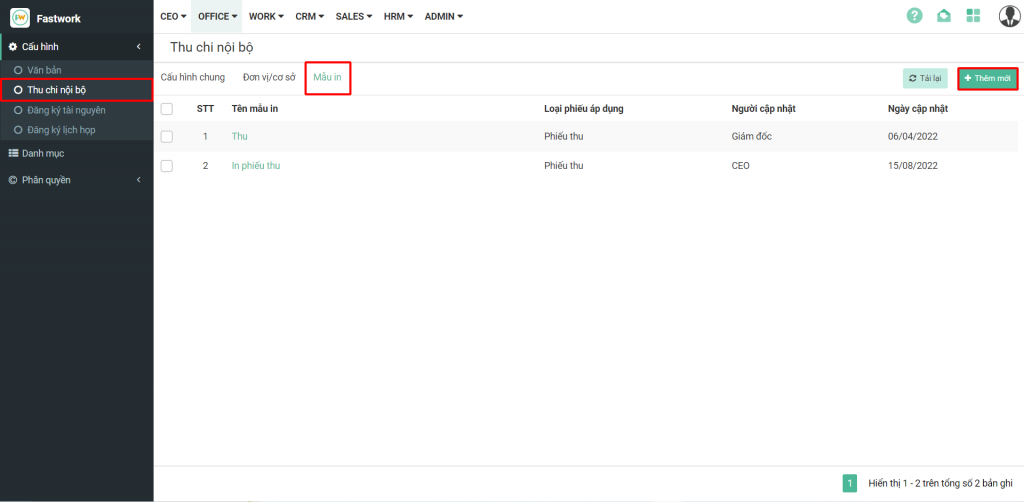Image resolution: width=1024 pixels, height=502 pixels.
Task: Click the Tải lại reload button
Action: (x=925, y=78)
